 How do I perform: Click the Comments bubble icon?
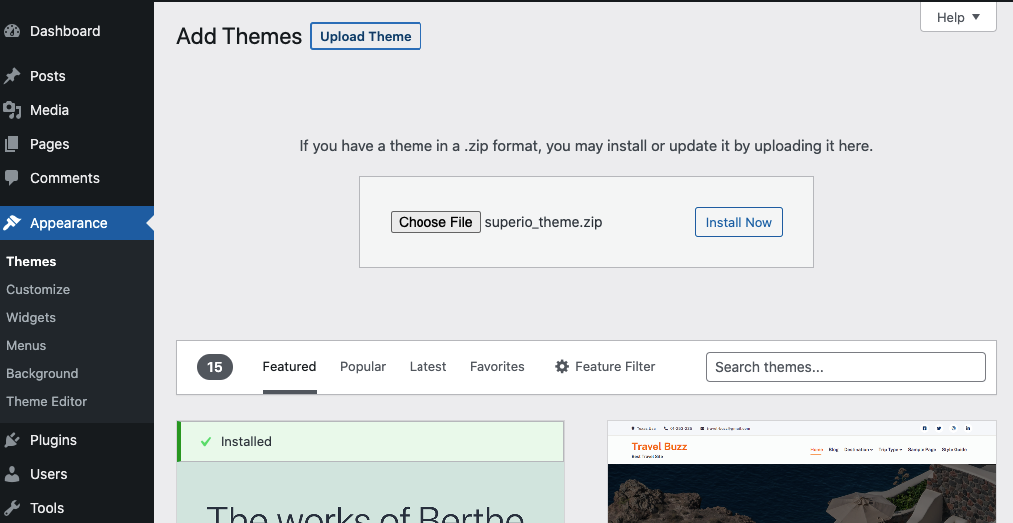click(12, 178)
